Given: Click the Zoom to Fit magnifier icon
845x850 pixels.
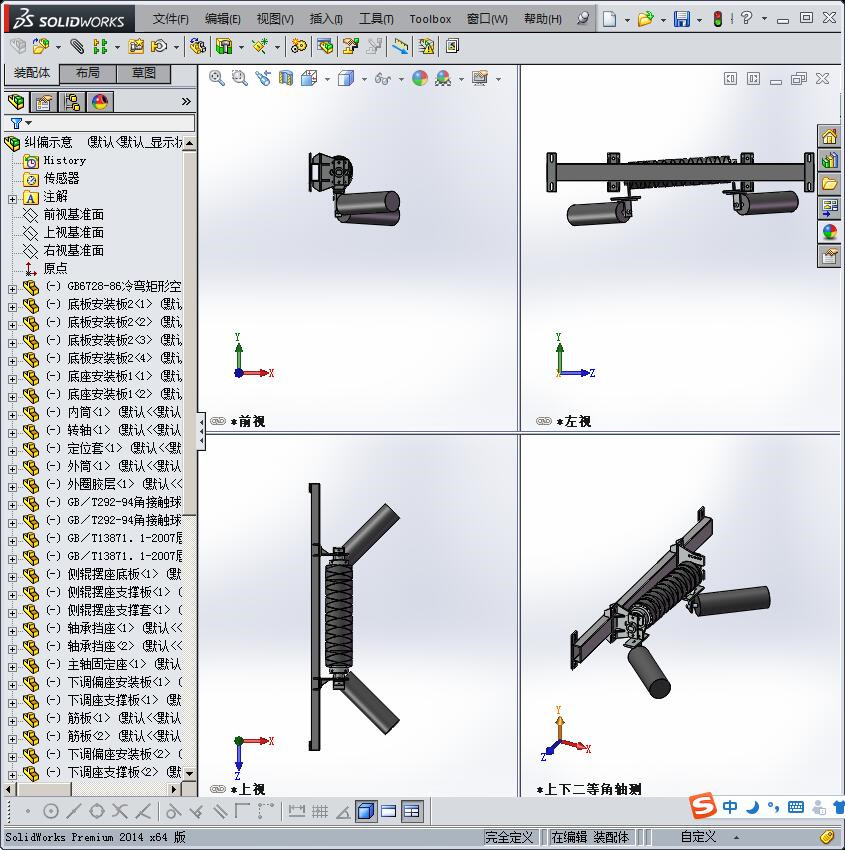Looking at the screenshot, I should click(216, 79).
